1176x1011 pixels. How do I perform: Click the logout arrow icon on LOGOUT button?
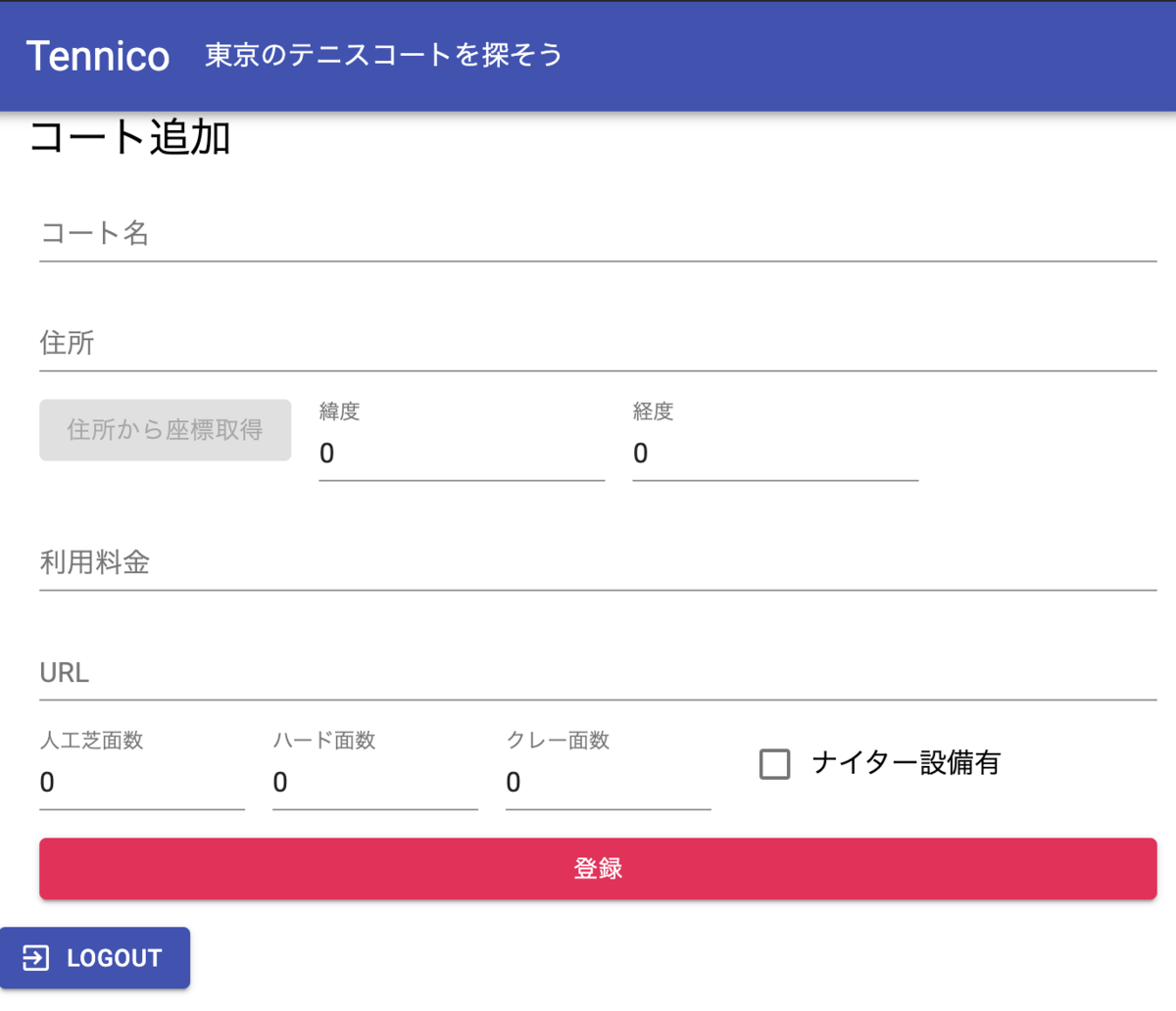pyautogui.click(x=37, y=958)
